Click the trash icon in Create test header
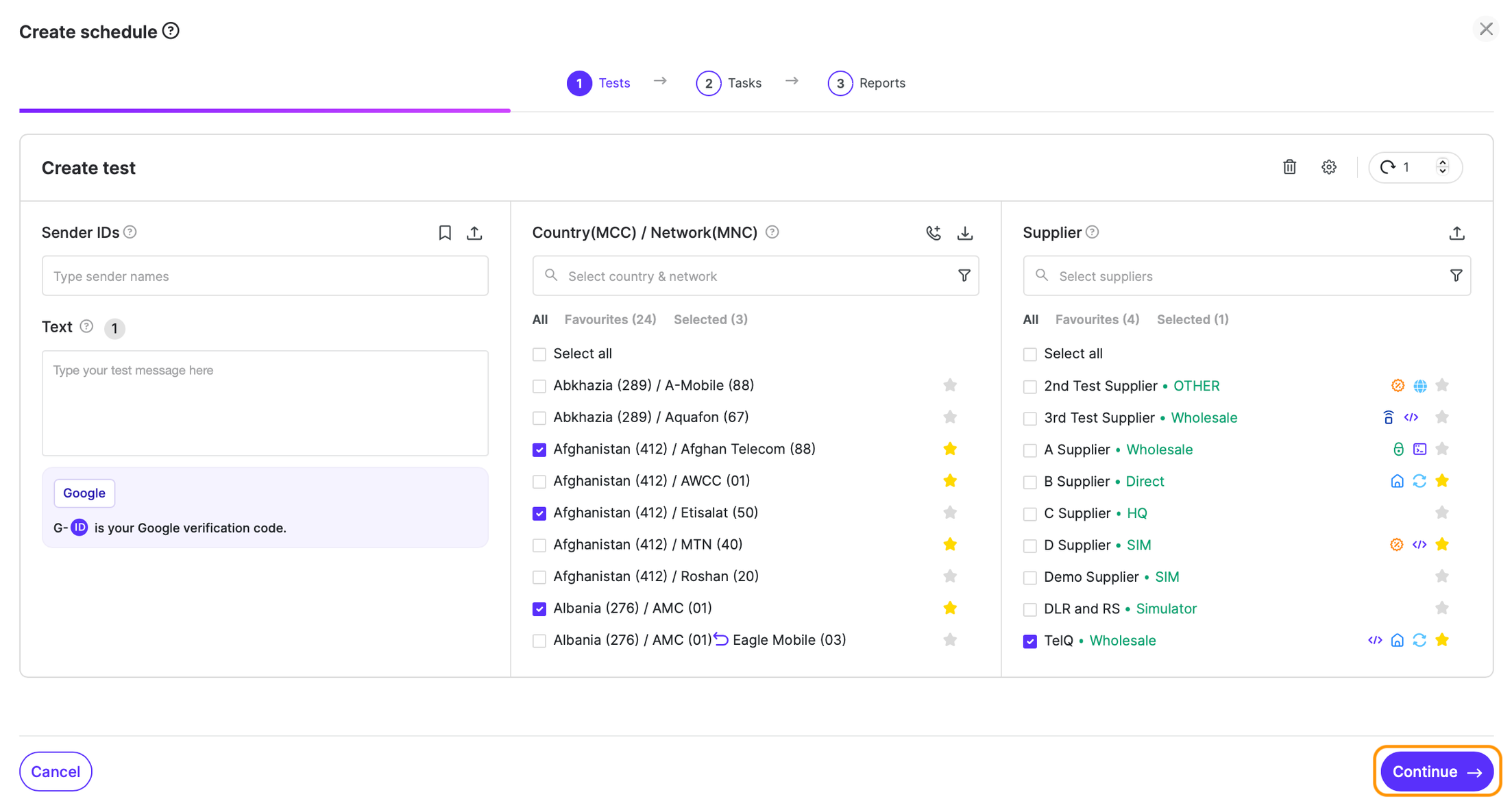Screen dimensions: 1512x799 1289,167
